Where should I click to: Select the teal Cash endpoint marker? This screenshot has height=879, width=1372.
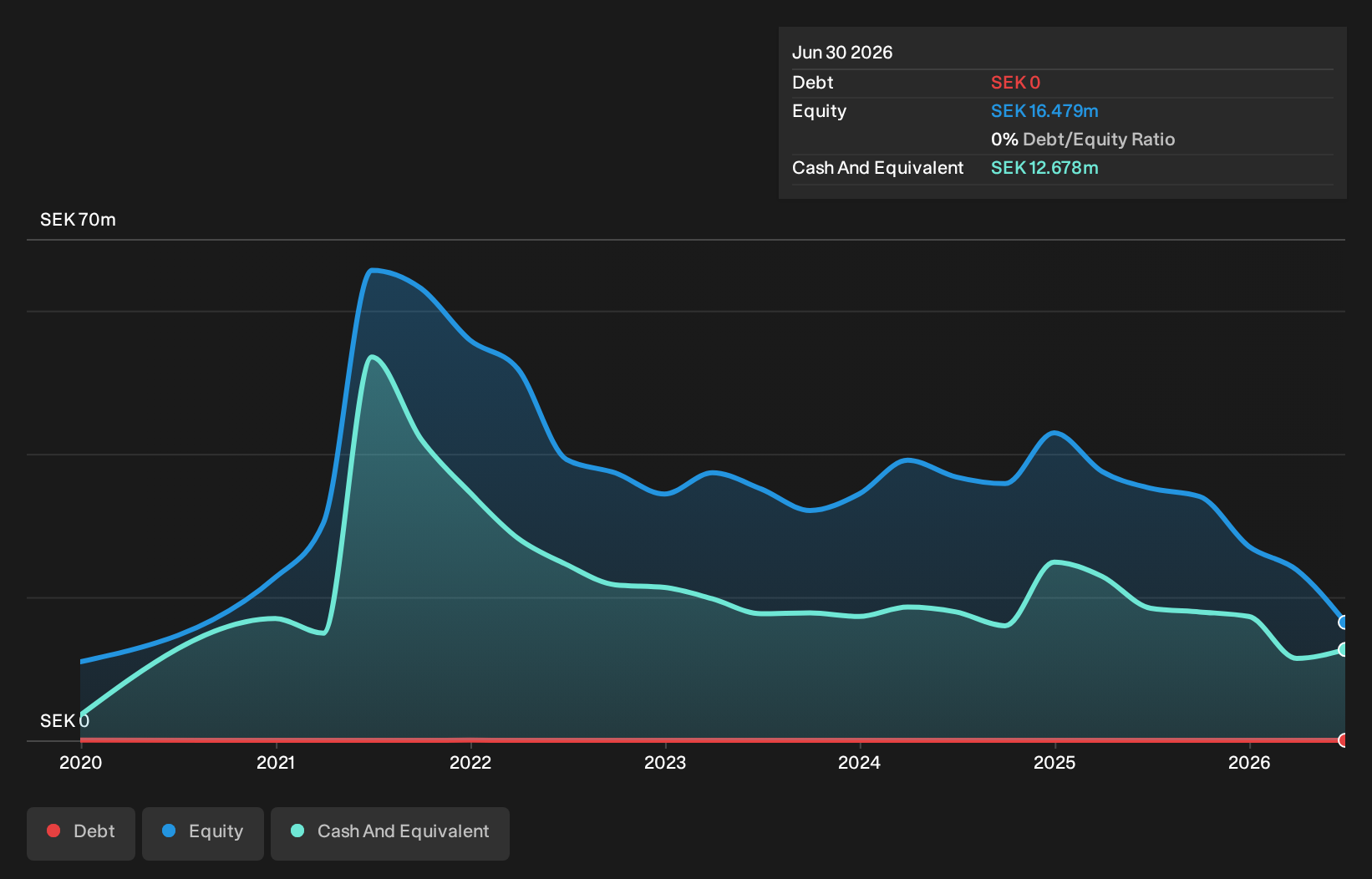1344,649
